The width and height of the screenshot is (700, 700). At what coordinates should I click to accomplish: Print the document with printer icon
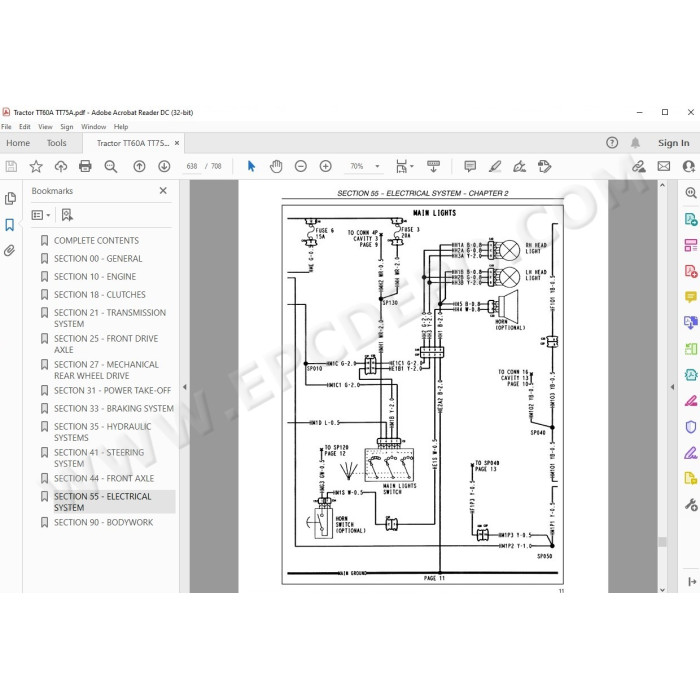tap(85, 167)
